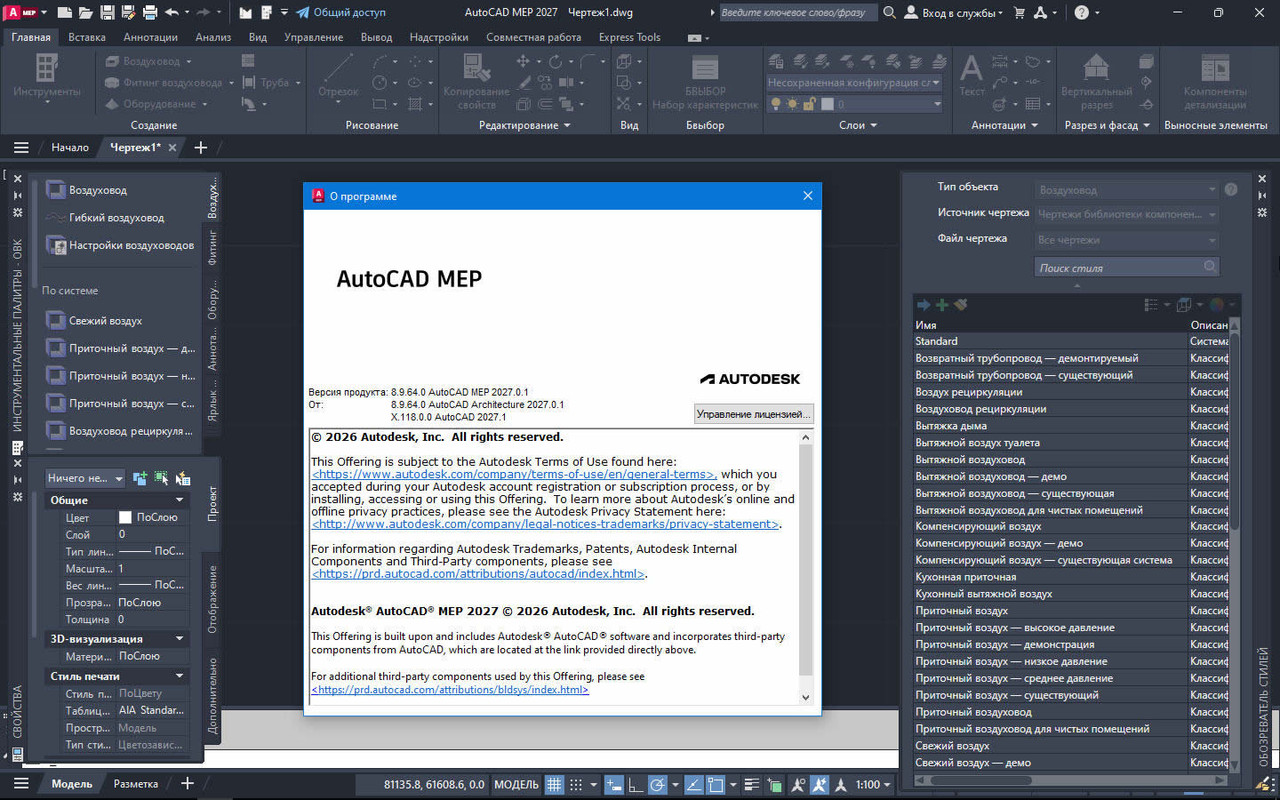This screenshot has width=1280, height=800.
Task: Collapse the Стиль печати properties section
Action: tap(180, 676)
